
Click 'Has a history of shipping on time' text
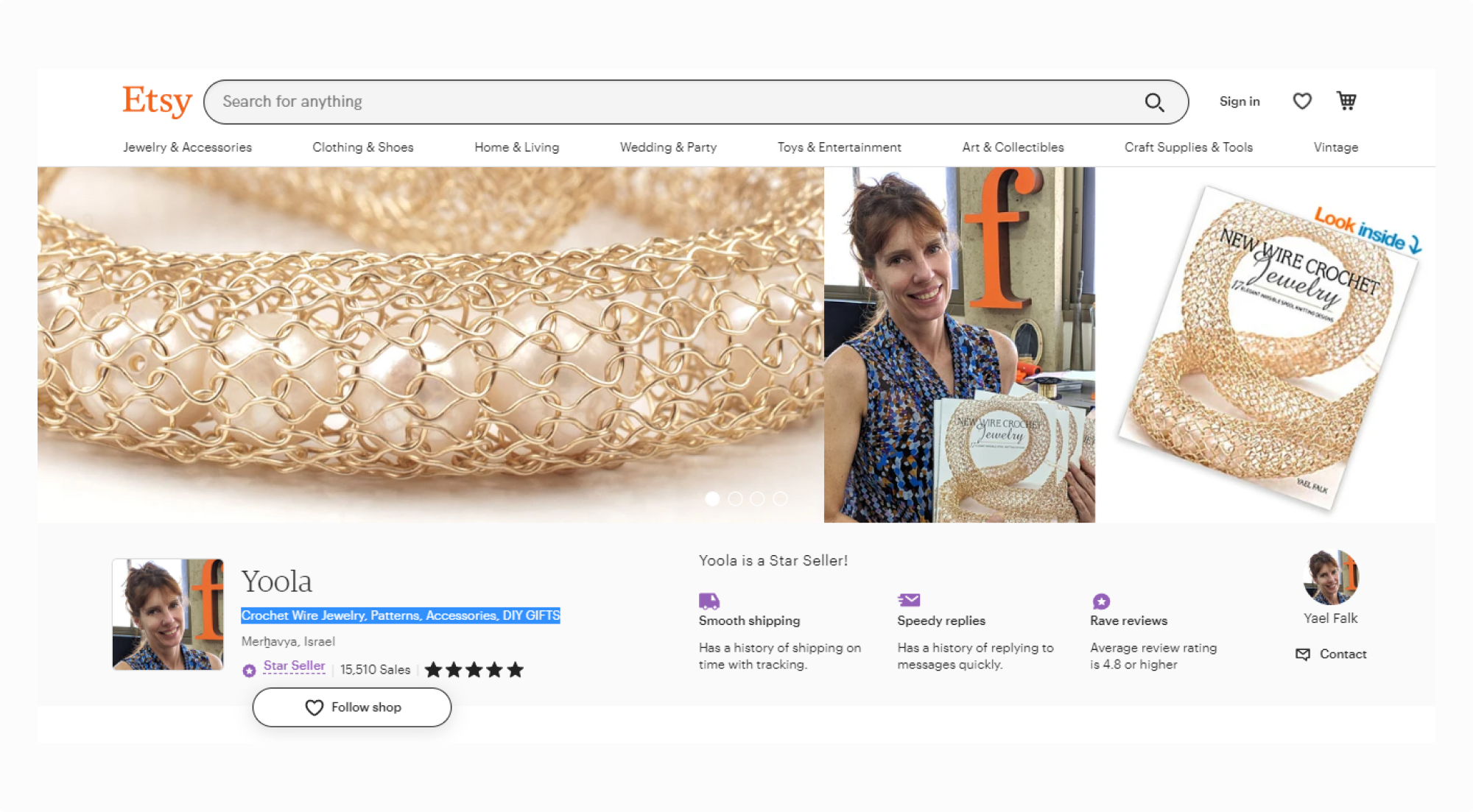779,656
